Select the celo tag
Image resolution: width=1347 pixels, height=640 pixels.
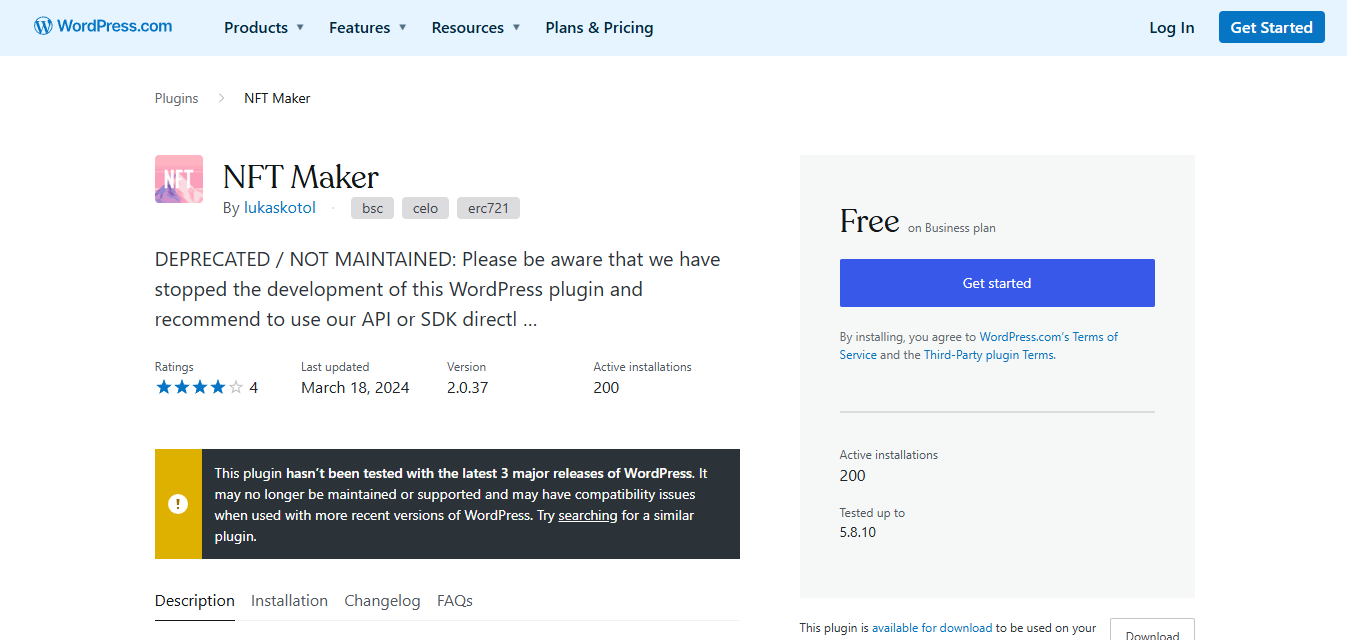pyautogui.click(x=425, y=208)
